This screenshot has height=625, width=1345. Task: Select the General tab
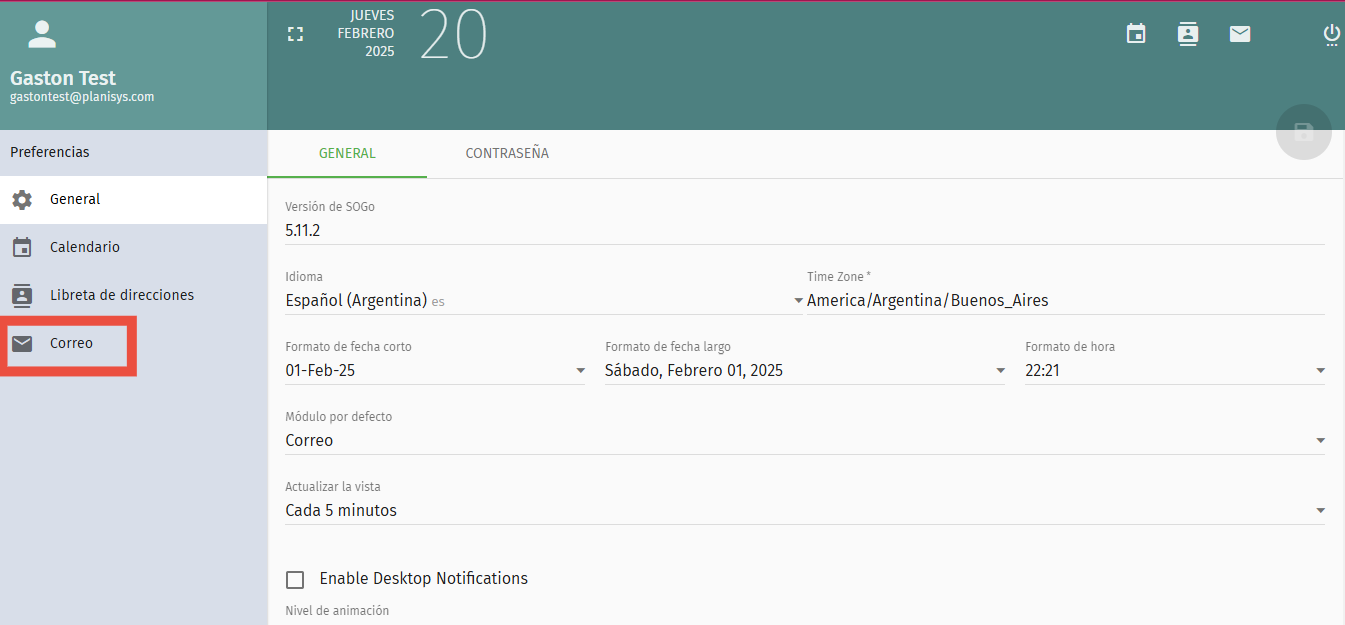tap(347, 154)
